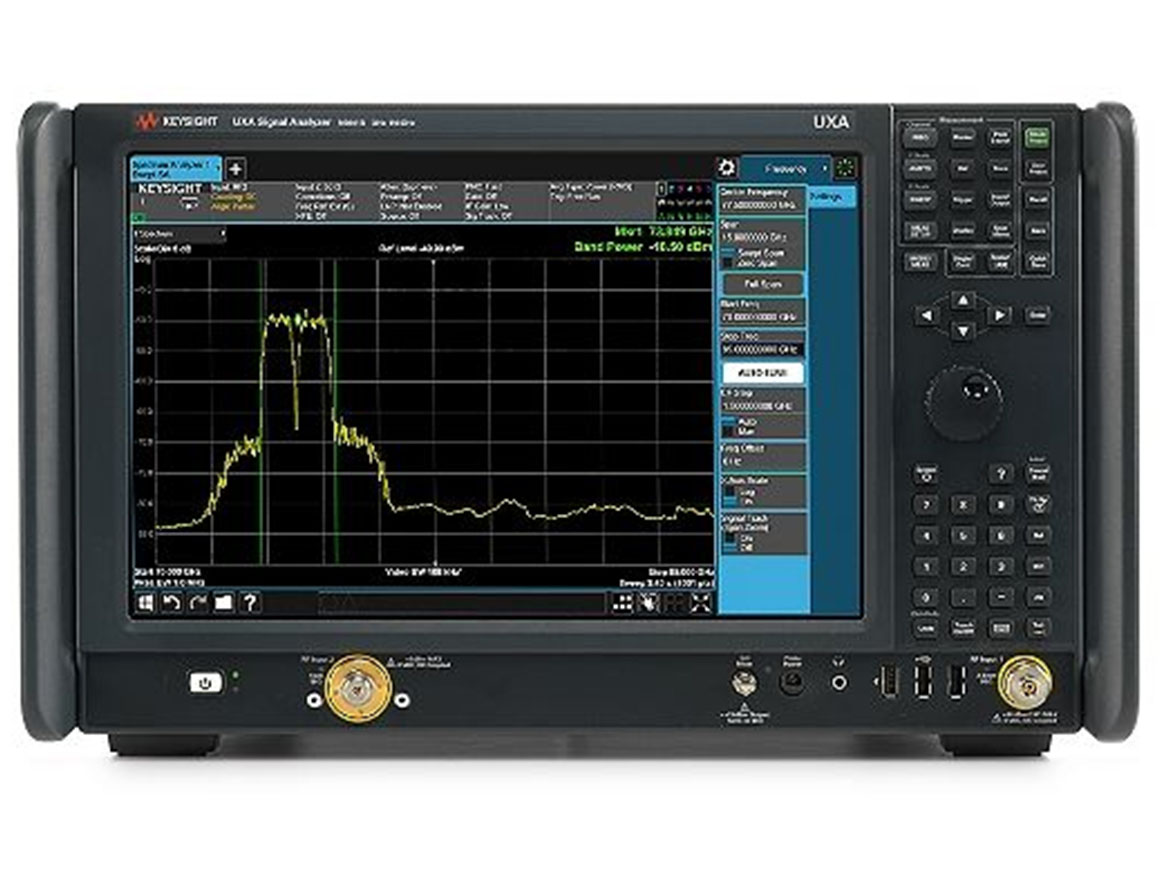Click the BW hardware key

[962, 169]
